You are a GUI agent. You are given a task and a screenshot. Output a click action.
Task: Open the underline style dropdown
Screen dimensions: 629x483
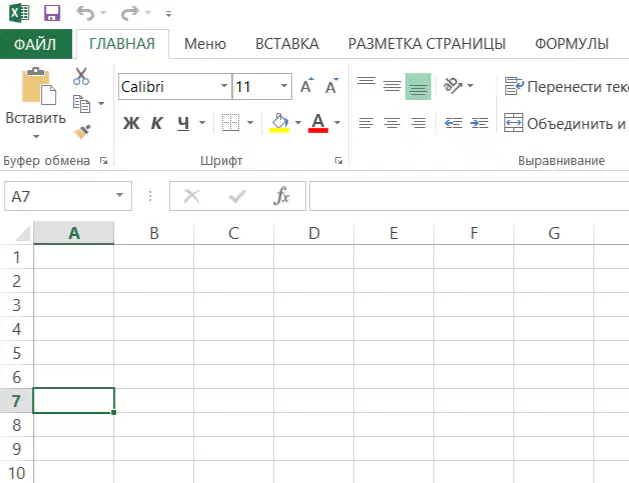tap(202, 122)
